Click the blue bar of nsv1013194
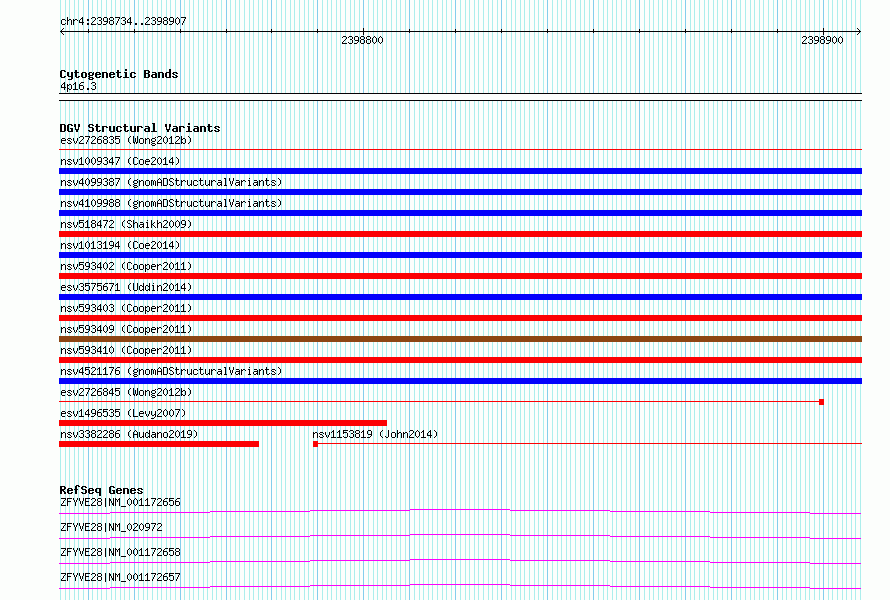 coord(460,255)
